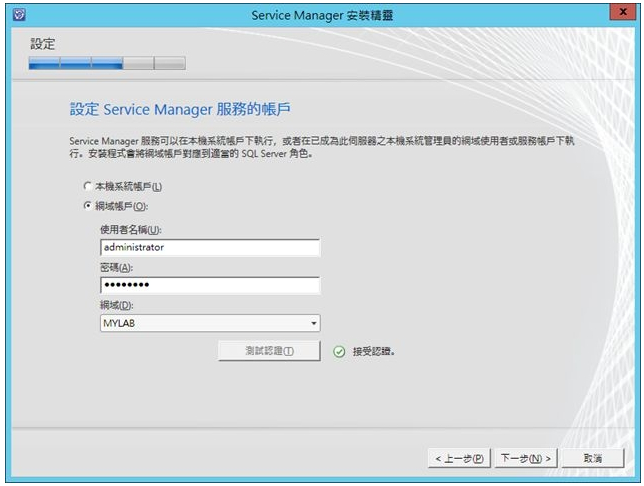
Task: Cancel setup with the 取消 button
Action: click(x=594, y=458)
